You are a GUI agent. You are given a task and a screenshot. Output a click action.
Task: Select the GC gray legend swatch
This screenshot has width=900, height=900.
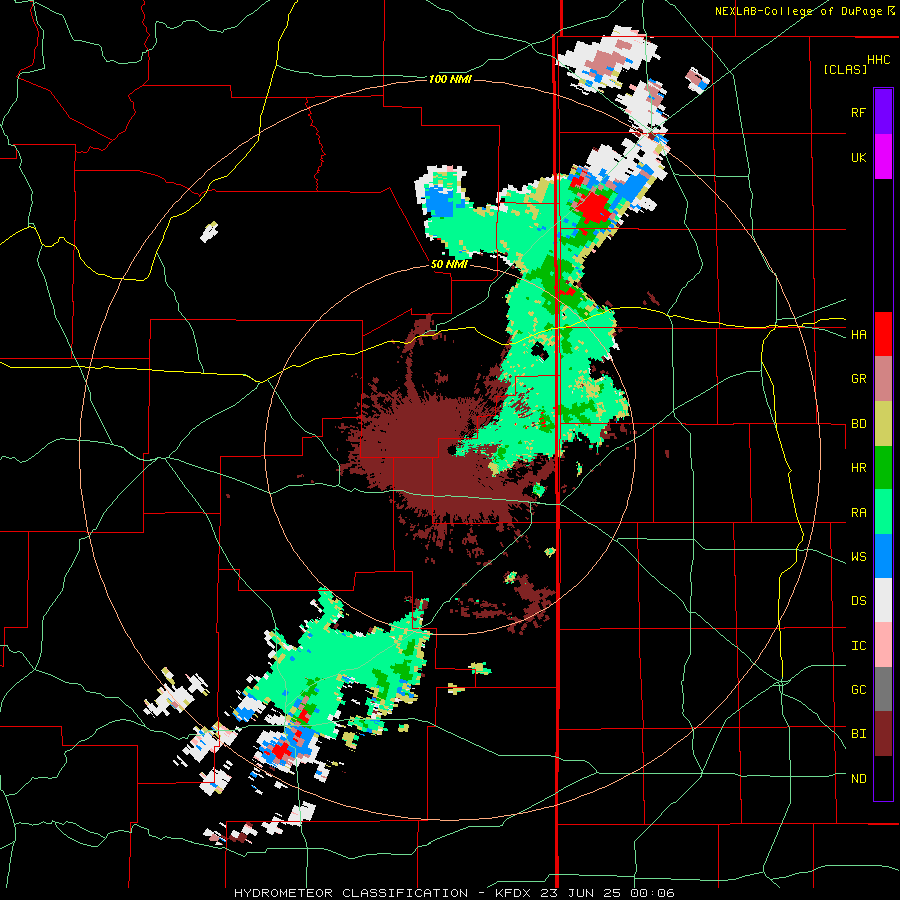tap(883, 690)
